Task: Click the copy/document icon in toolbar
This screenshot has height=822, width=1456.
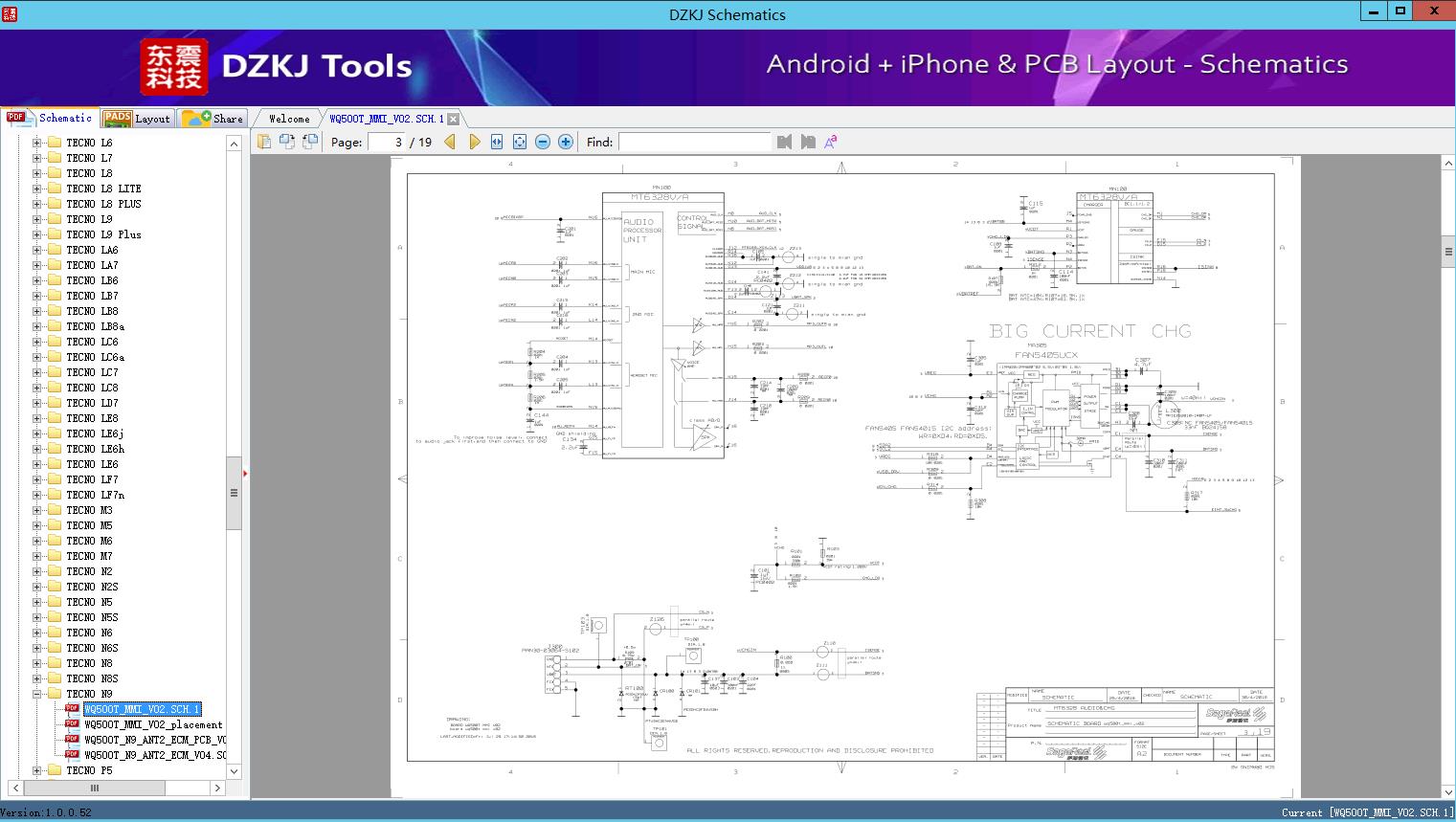Action: click(x=263, y=142)
